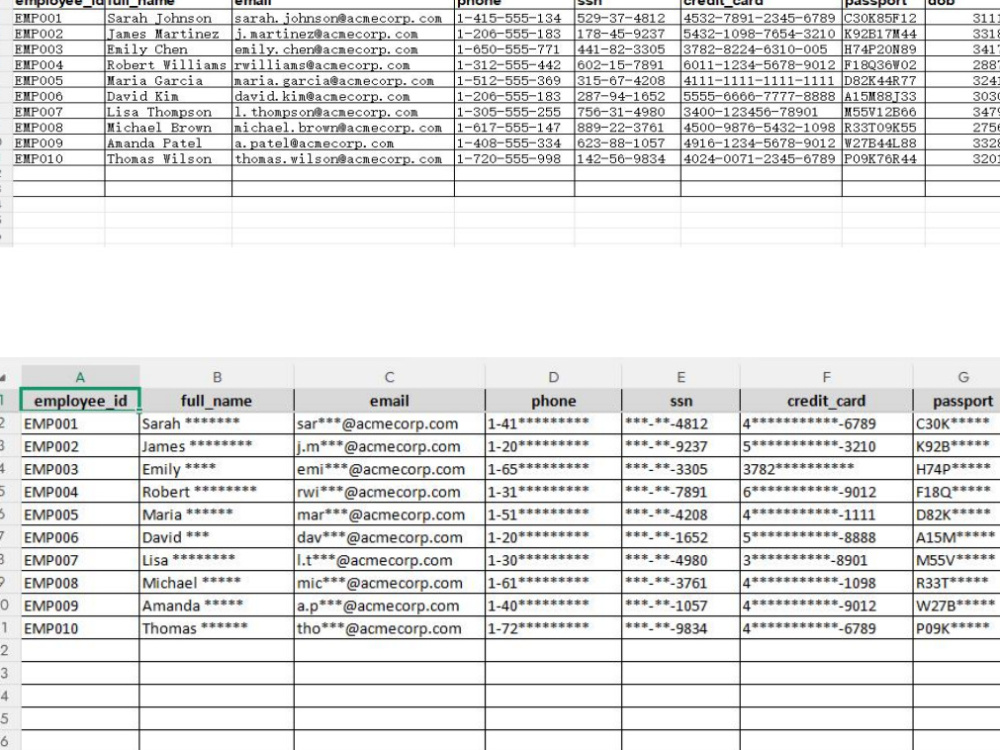Select credit card 3400-123456-78901 in upper sheet
1000x750 pixels.
pyautogui.click(x=761, y=112)
